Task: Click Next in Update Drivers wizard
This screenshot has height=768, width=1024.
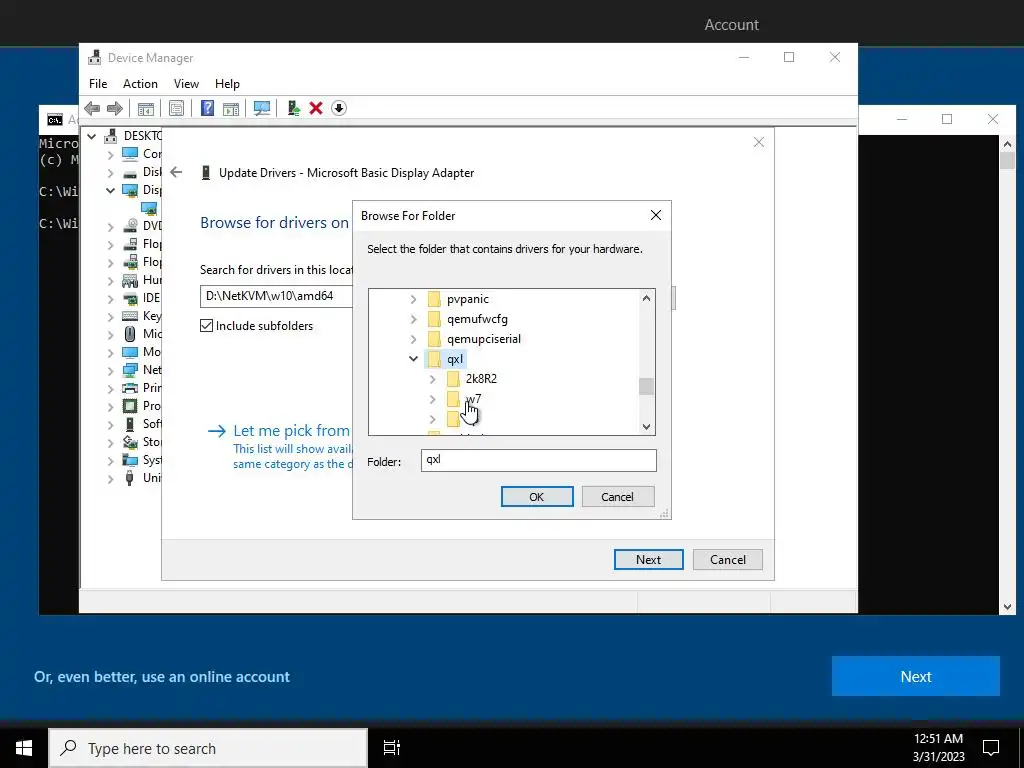Action: tap(648, 560)
